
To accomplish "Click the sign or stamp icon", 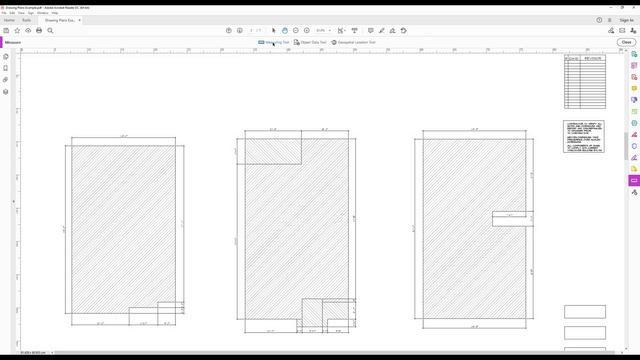I will 392,31.
